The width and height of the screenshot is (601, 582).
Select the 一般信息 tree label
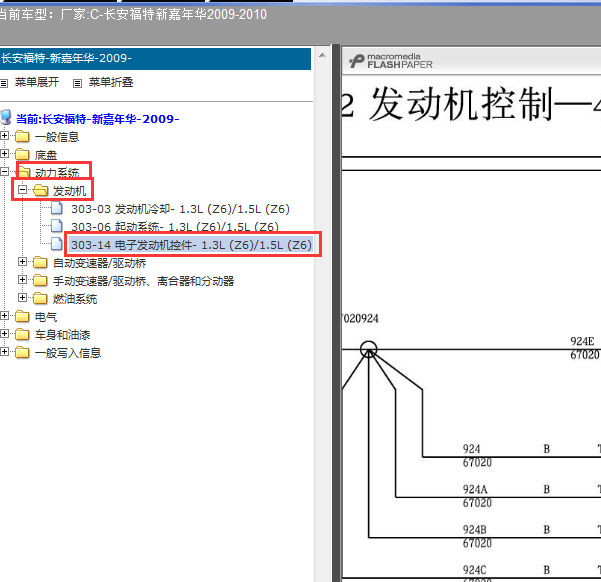tap(57, 137)
